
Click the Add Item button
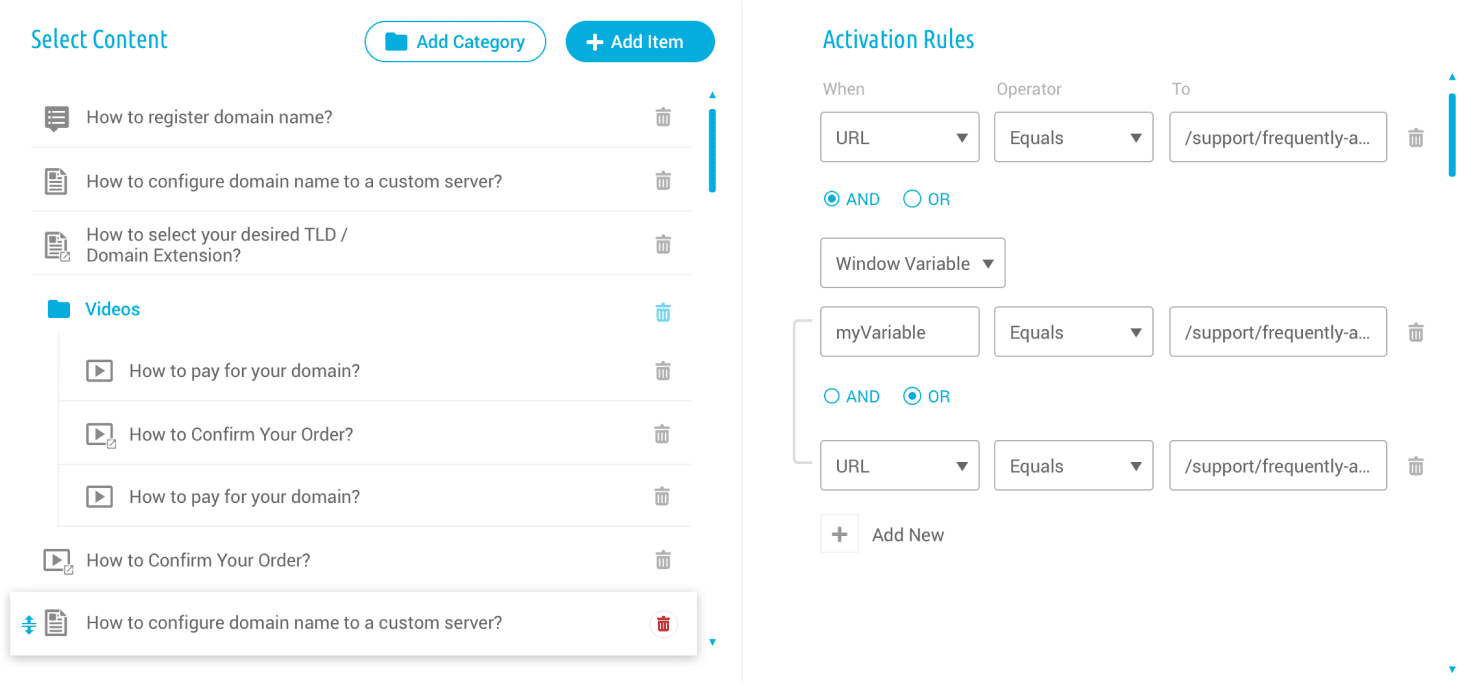(x=640, y=42)
